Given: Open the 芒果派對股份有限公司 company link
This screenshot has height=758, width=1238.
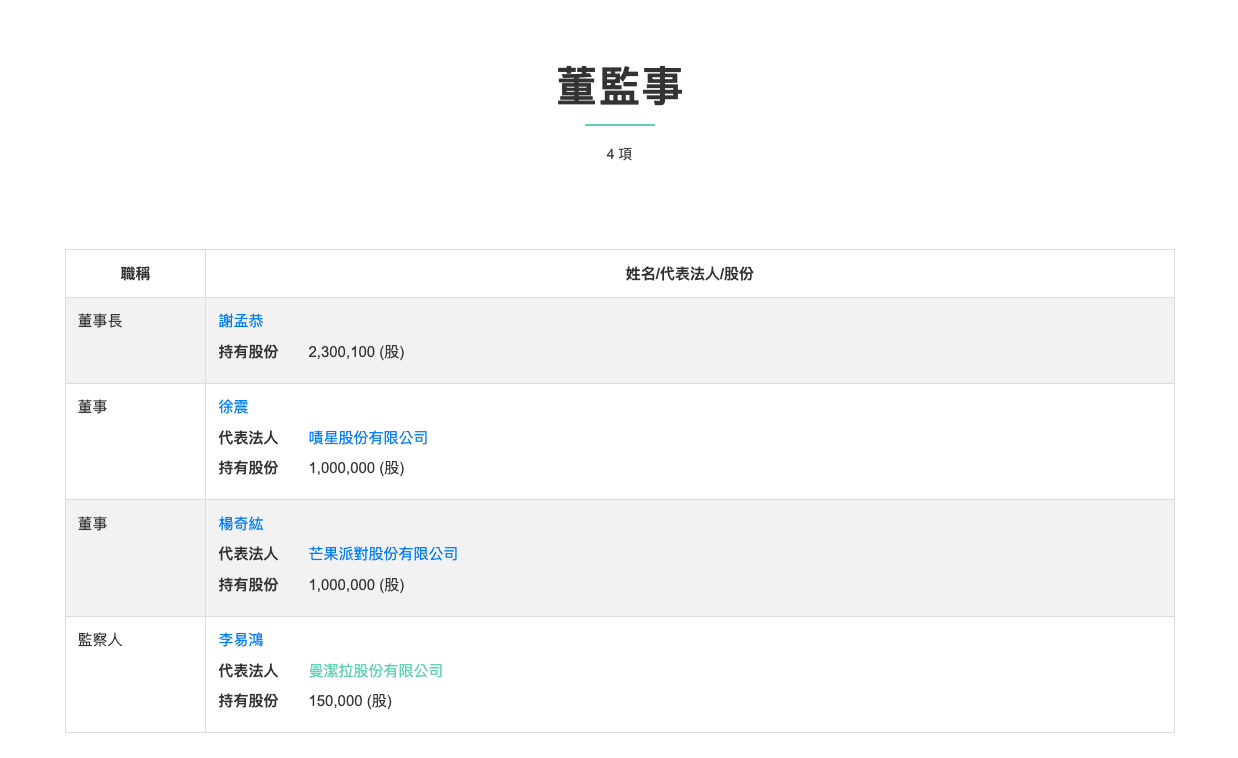Looking at the screenshot, I should click(383, 554).
